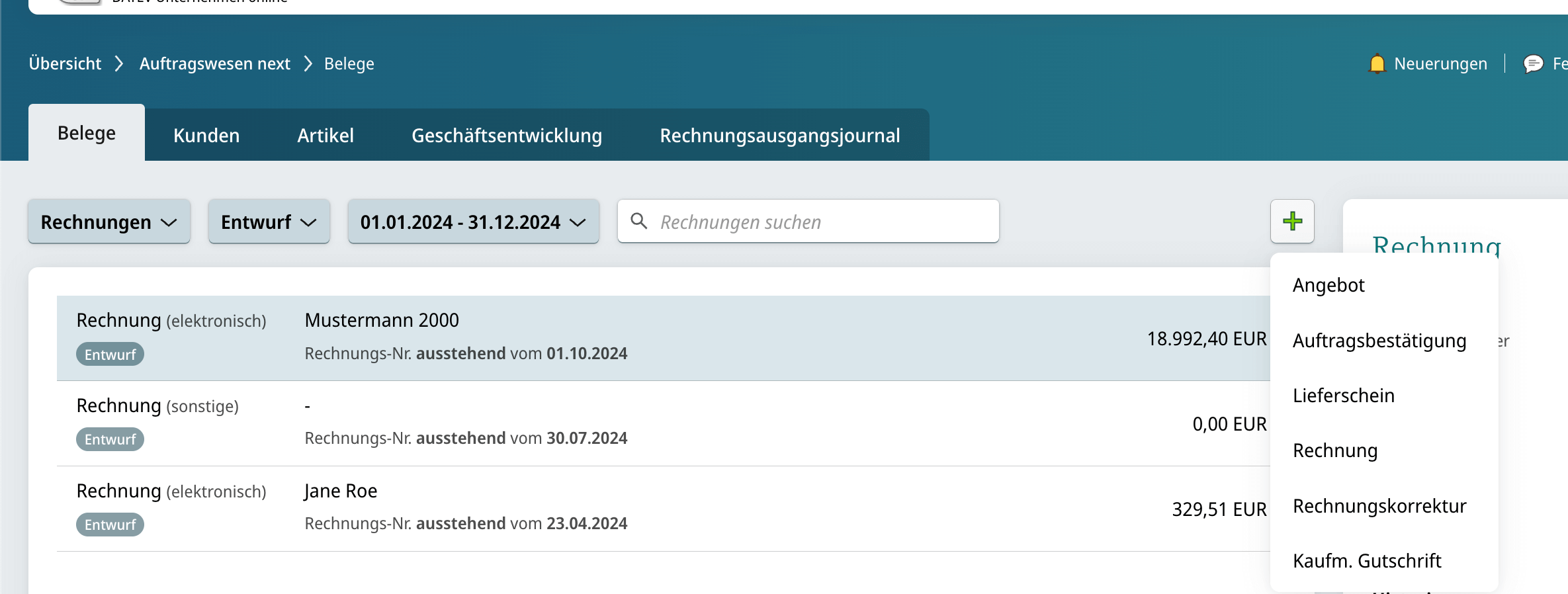Expand the Entwurf status filter
Image resolution: width=1568 pixels, height=594 pixels.
(x=269, y=222)
